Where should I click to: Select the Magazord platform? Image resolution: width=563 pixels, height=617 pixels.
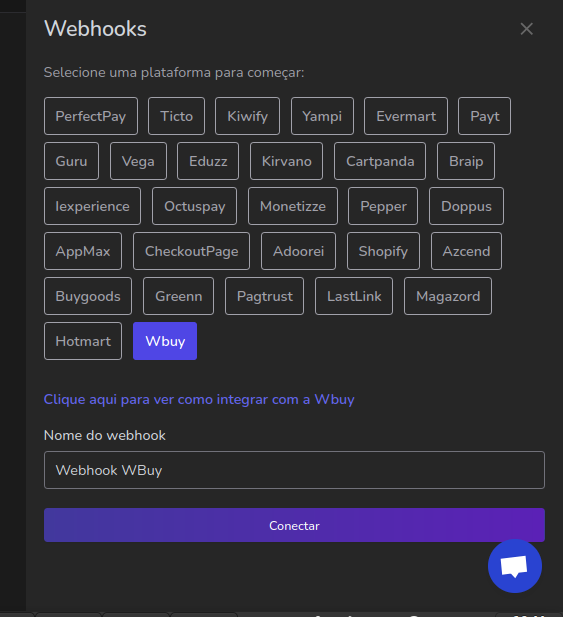click(x=448, y=296)
